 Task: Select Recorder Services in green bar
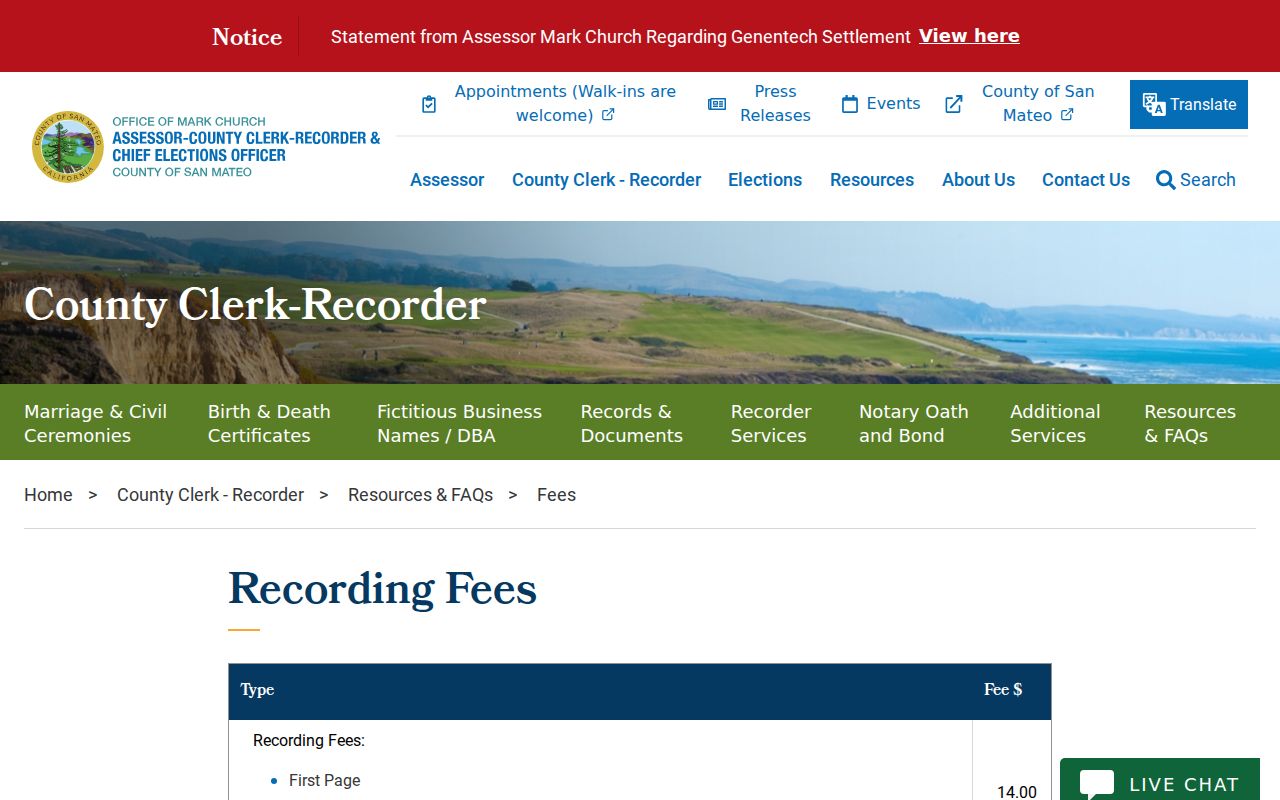click(x=771, y=423)
